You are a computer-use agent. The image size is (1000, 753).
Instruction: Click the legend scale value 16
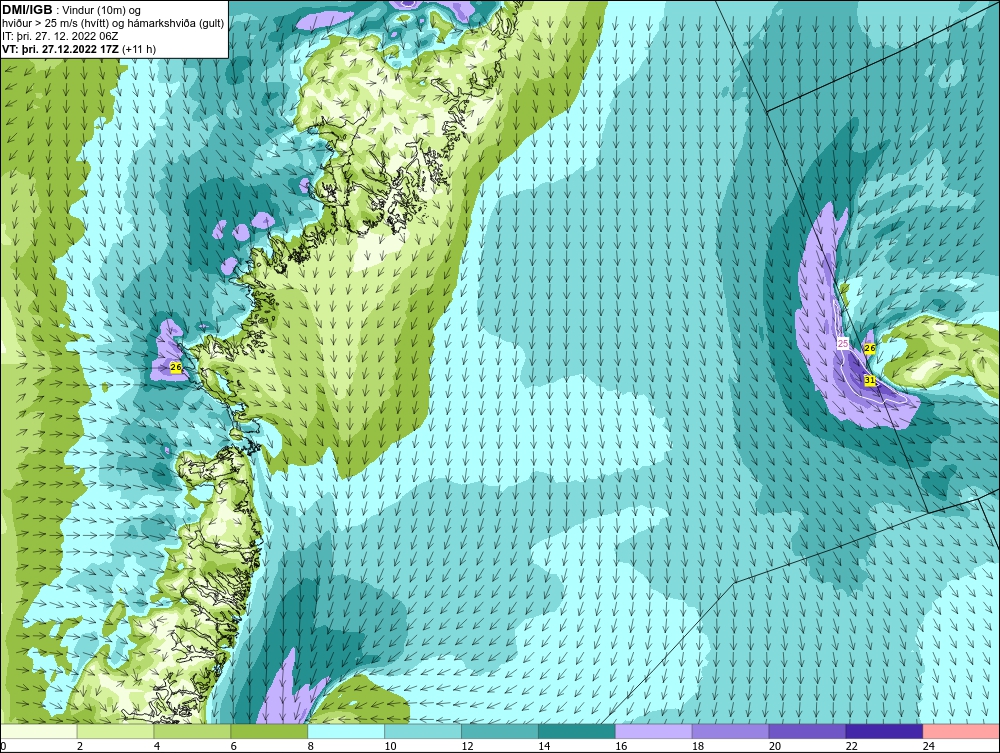(x=621, y=746)
